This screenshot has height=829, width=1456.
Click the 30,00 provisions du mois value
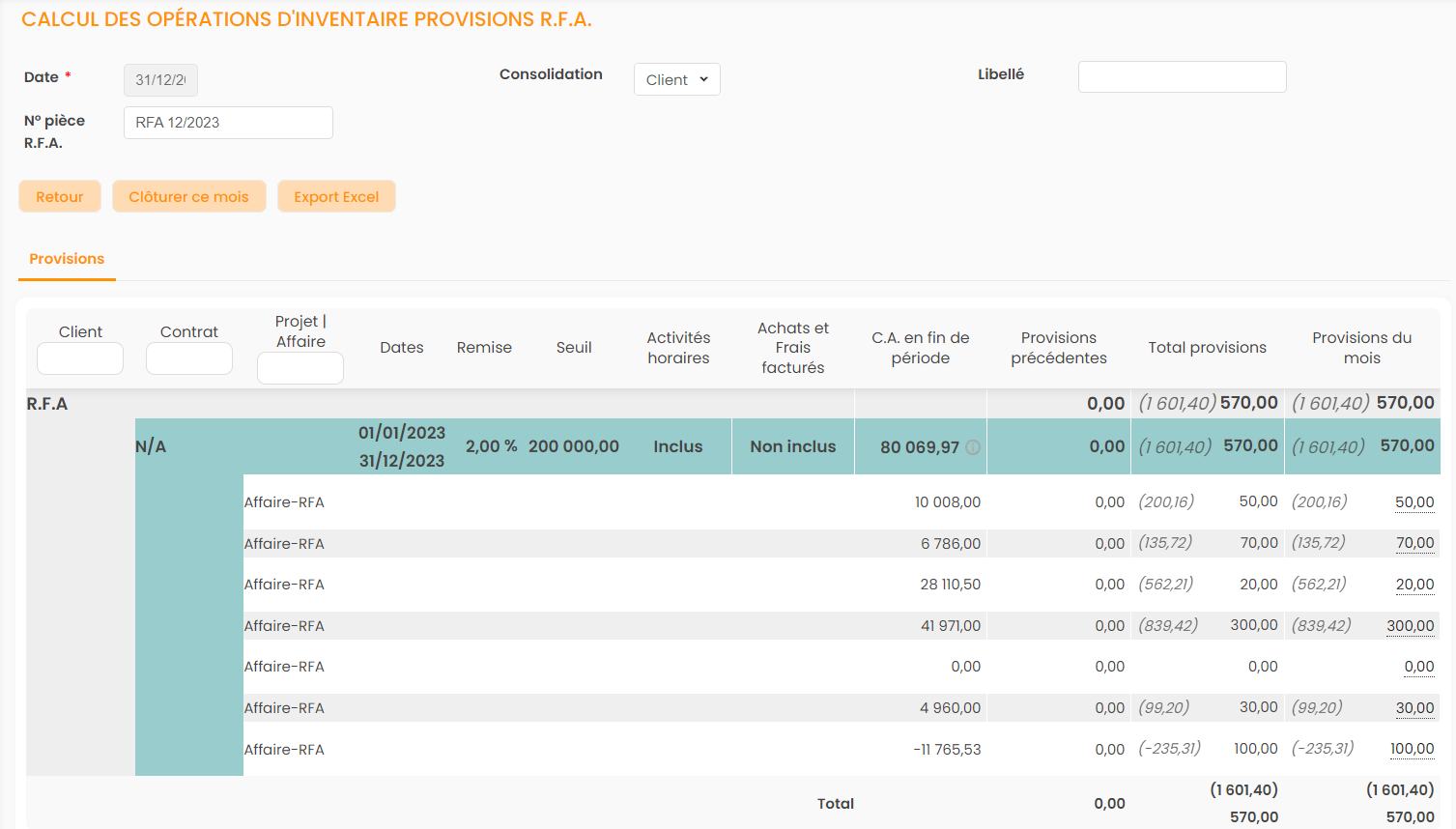1414,708
